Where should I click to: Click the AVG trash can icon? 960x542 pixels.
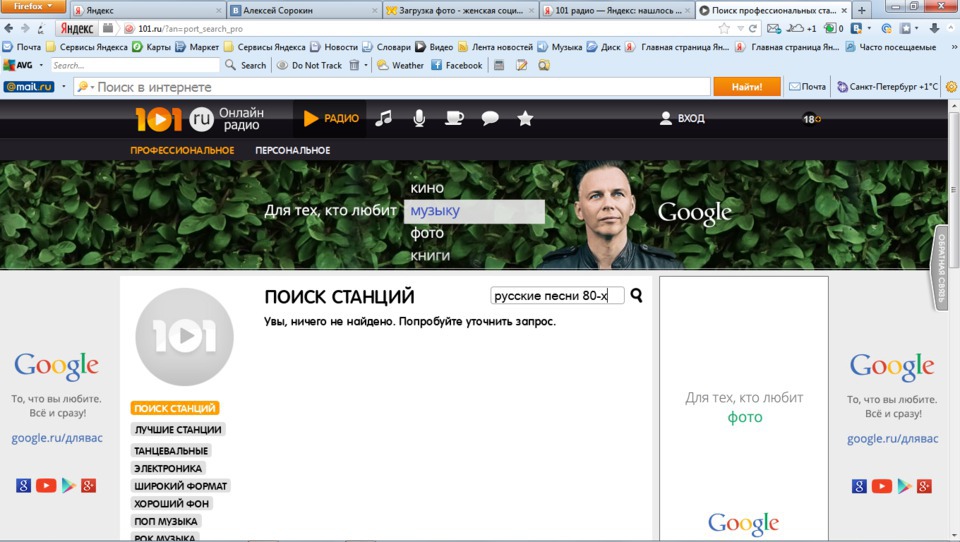pyautogui.click(x=354, y=65)
